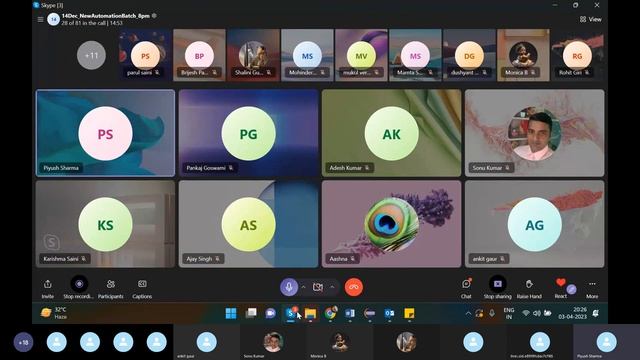Open the Wi-Fi network icon
This screenshot has width=640, height=360.
pos(526,313)
